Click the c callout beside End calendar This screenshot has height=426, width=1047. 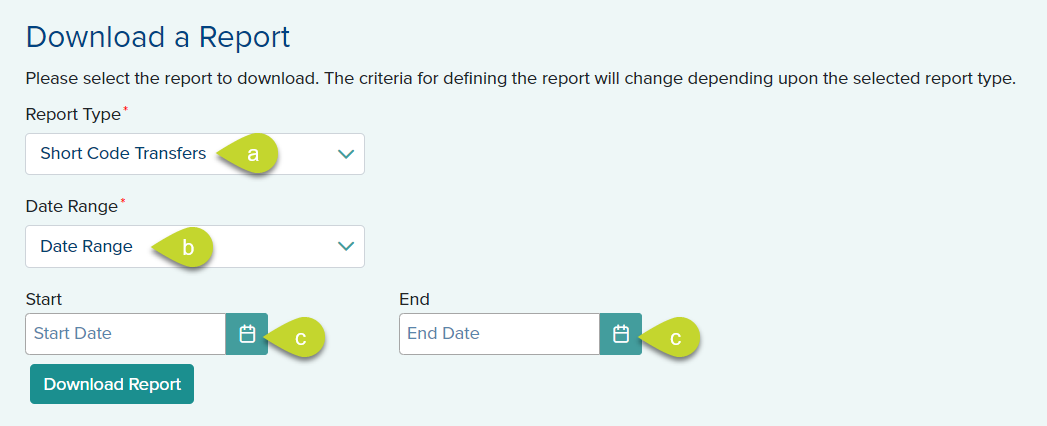click(674, 338)
